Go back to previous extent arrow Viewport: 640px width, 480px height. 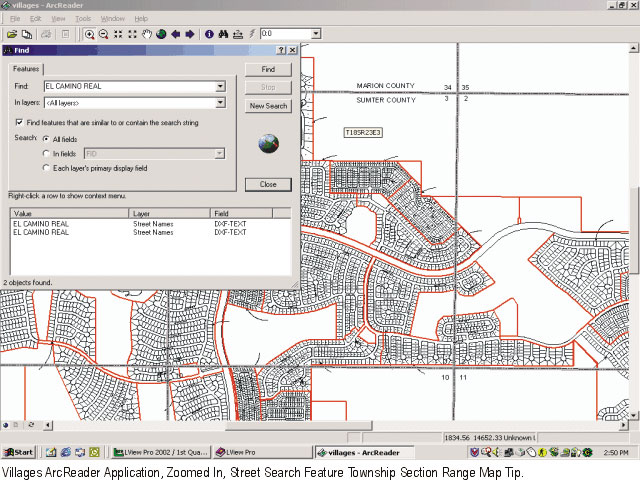point(176,34)
